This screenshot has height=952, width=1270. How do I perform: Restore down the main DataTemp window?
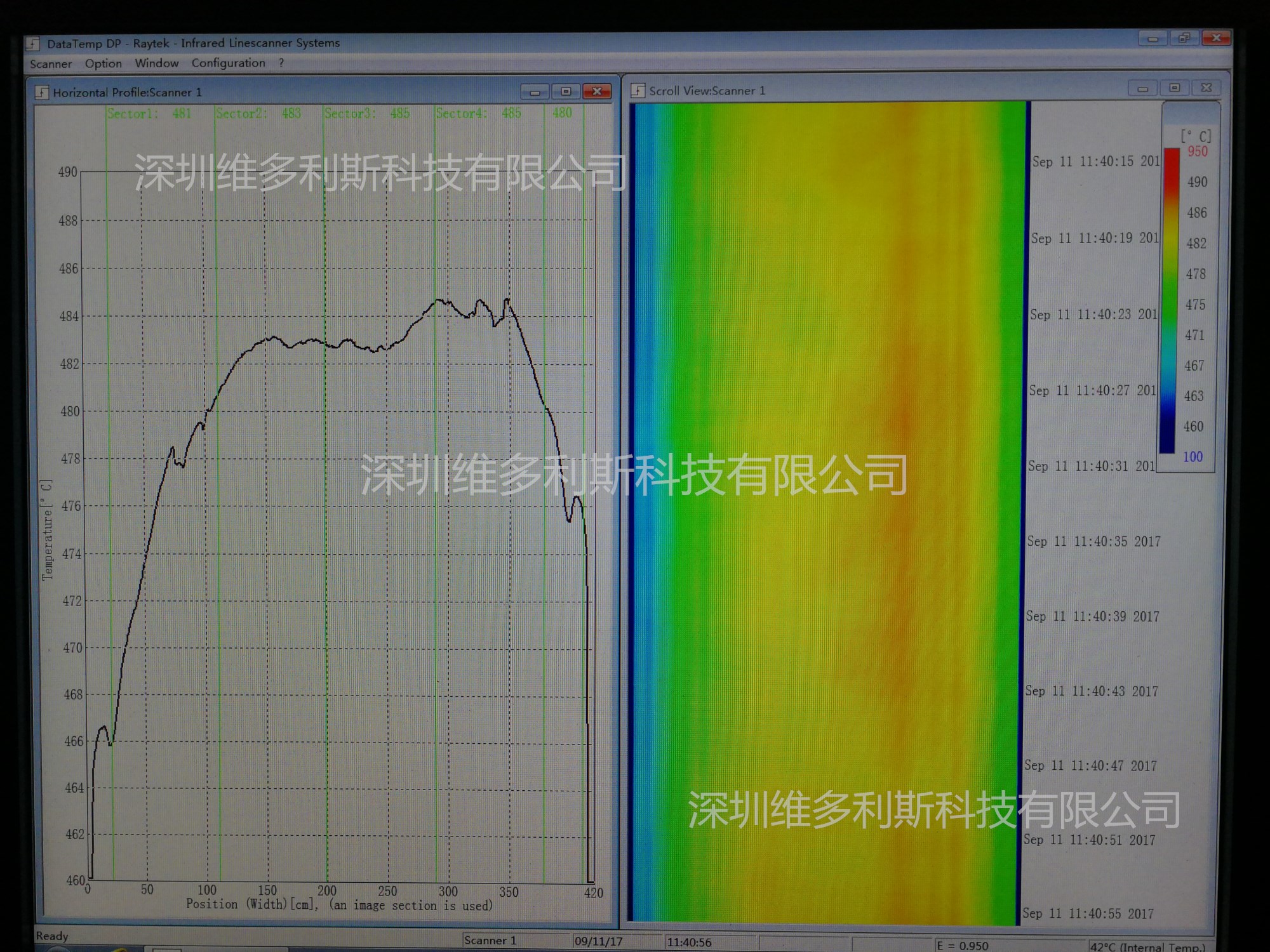[x=1184, y=39]
